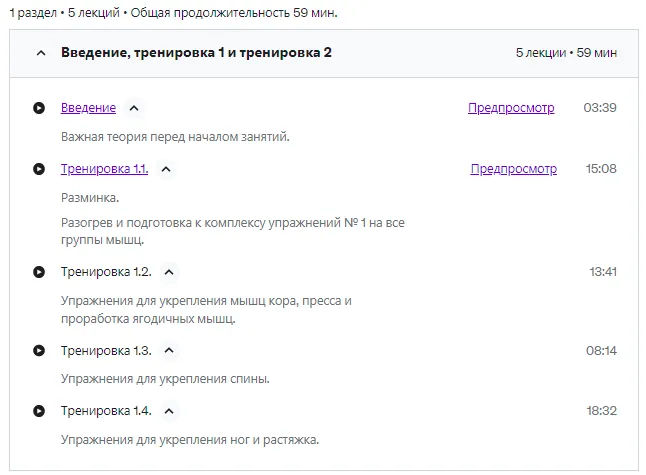
Task: Click Предпросмотр for Тренировка 1.1.
Action: click(x=514, y=169)
